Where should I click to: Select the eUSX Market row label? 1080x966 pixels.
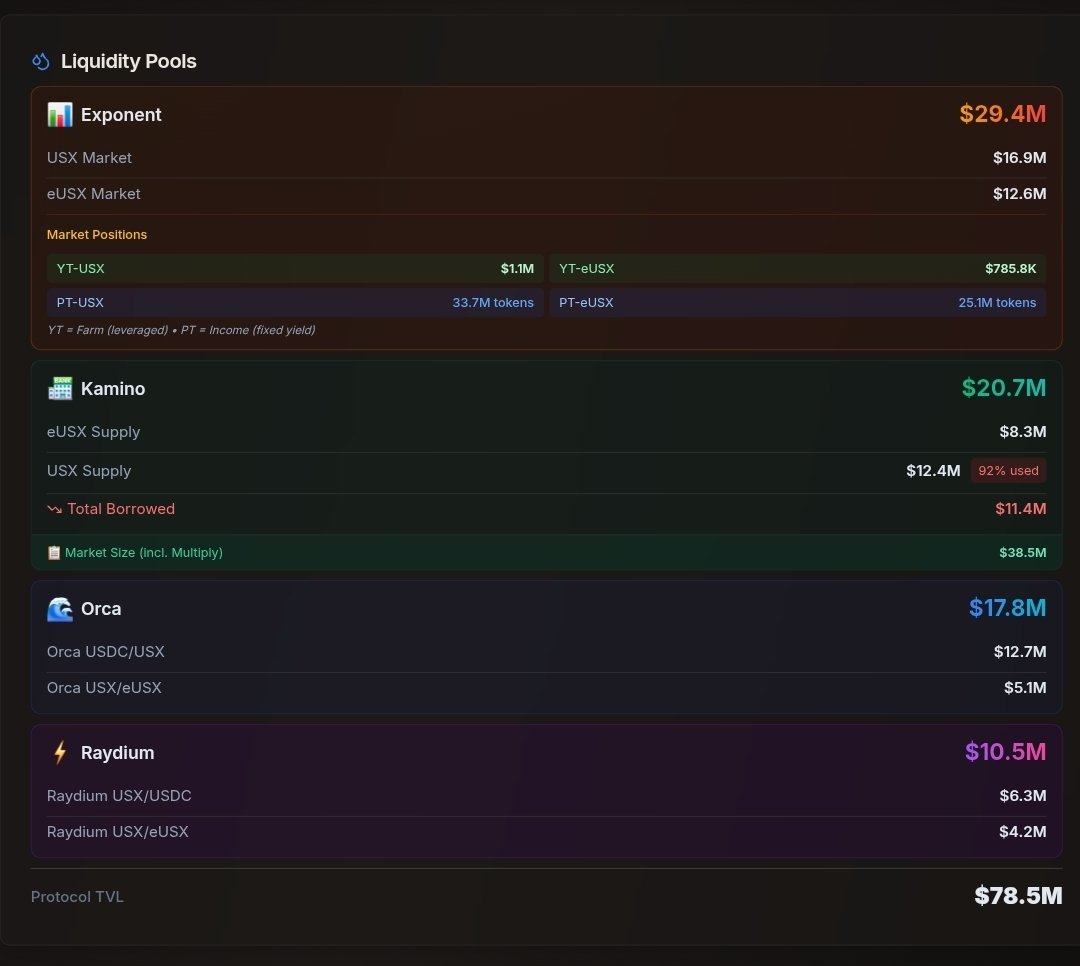[x=94, y=194]
